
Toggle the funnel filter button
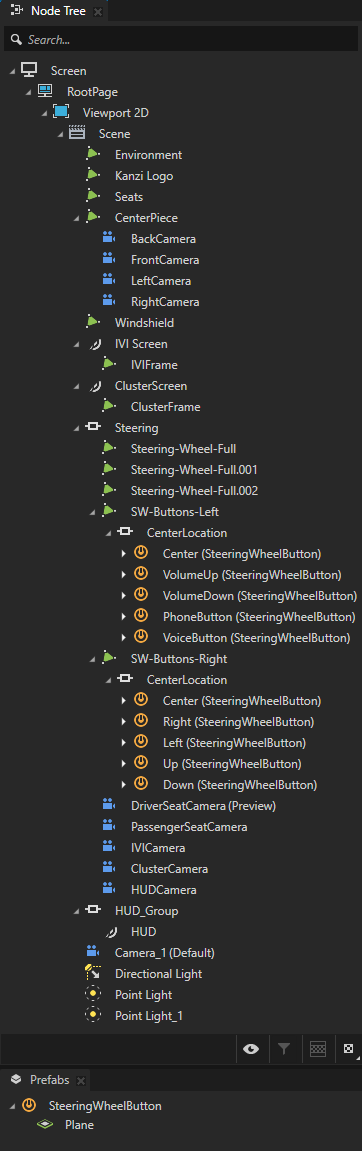tap(284, 1049)
